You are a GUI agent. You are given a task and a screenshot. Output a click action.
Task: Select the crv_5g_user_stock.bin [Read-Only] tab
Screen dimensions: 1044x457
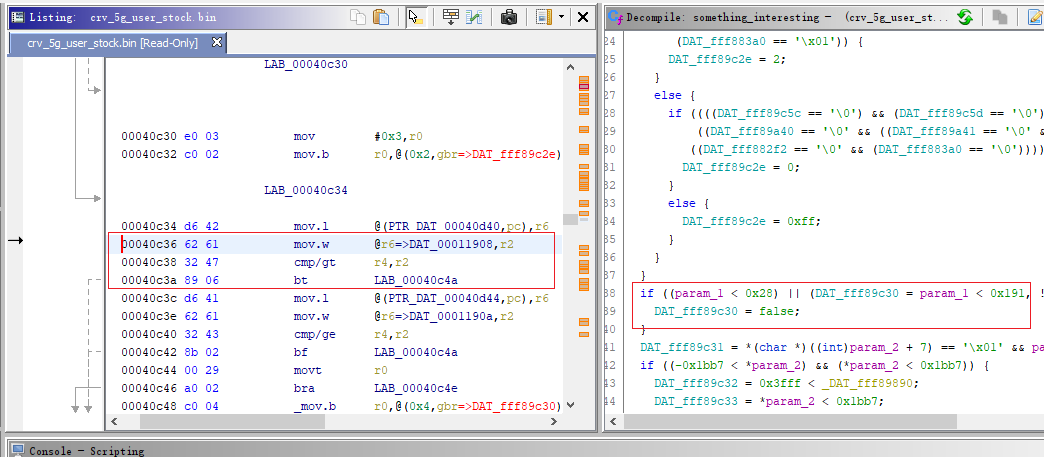point(112,43)
